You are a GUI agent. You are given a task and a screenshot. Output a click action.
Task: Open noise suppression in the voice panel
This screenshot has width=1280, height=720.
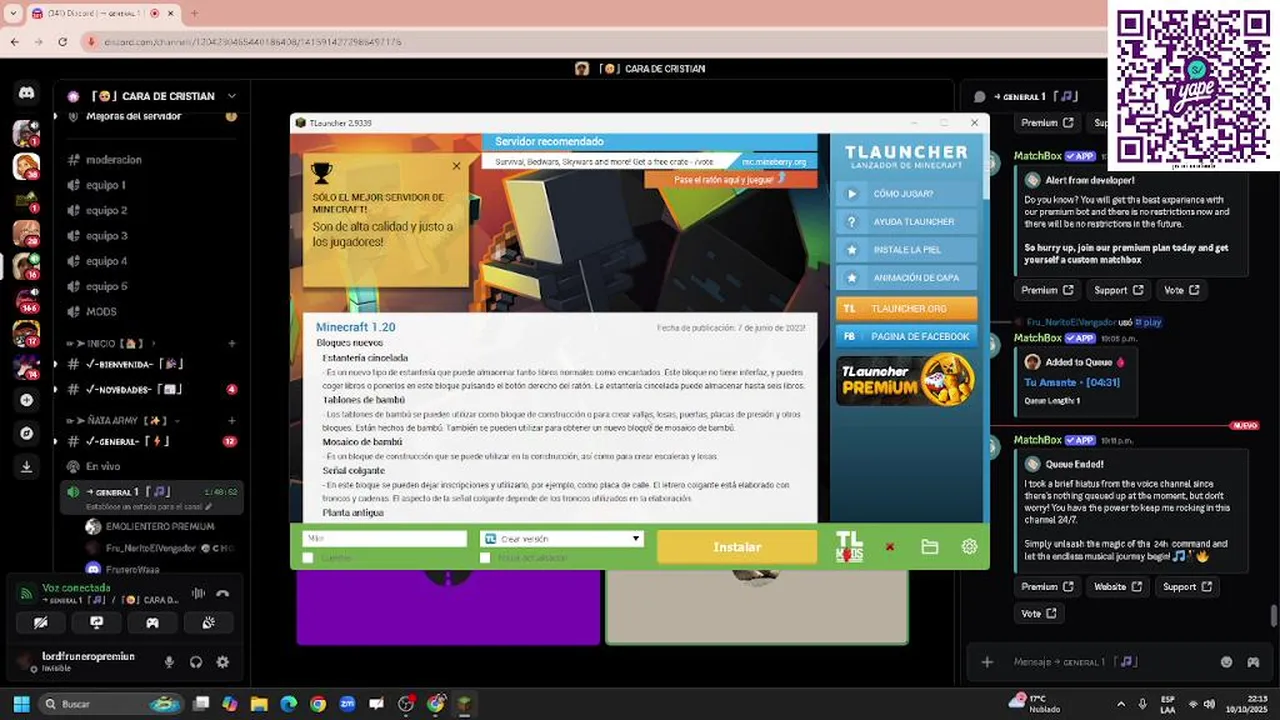198,593
